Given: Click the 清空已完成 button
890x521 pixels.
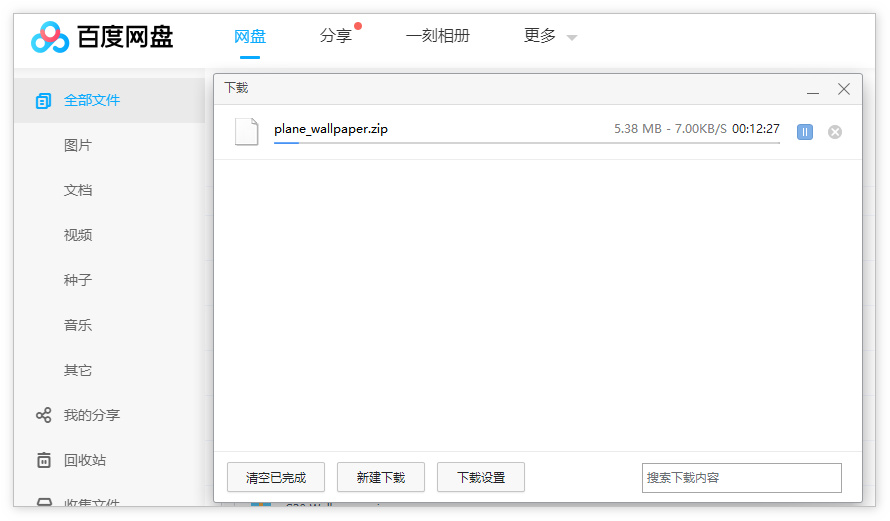Looking at the screenshot, I should tap(276, 477).
